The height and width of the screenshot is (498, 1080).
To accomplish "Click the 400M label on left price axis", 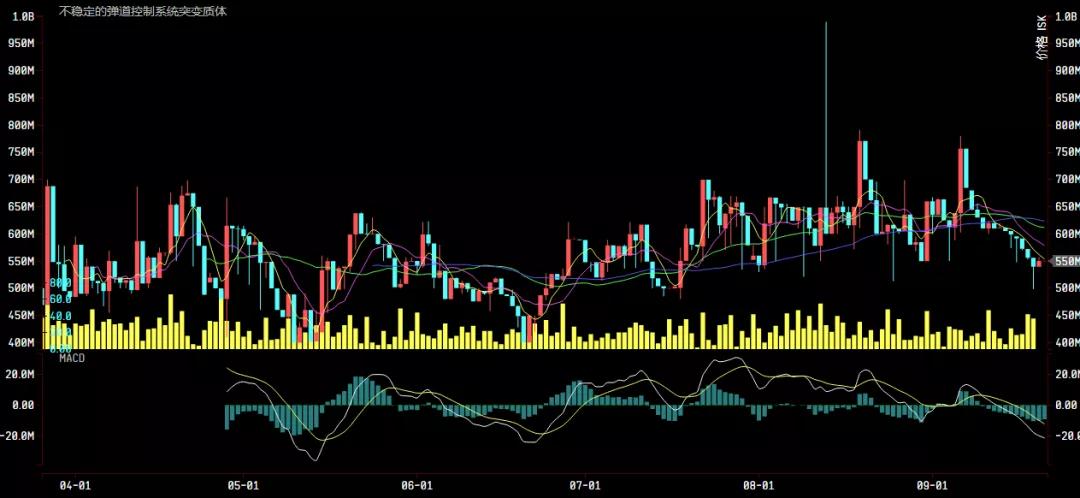I will pos(21,342).
